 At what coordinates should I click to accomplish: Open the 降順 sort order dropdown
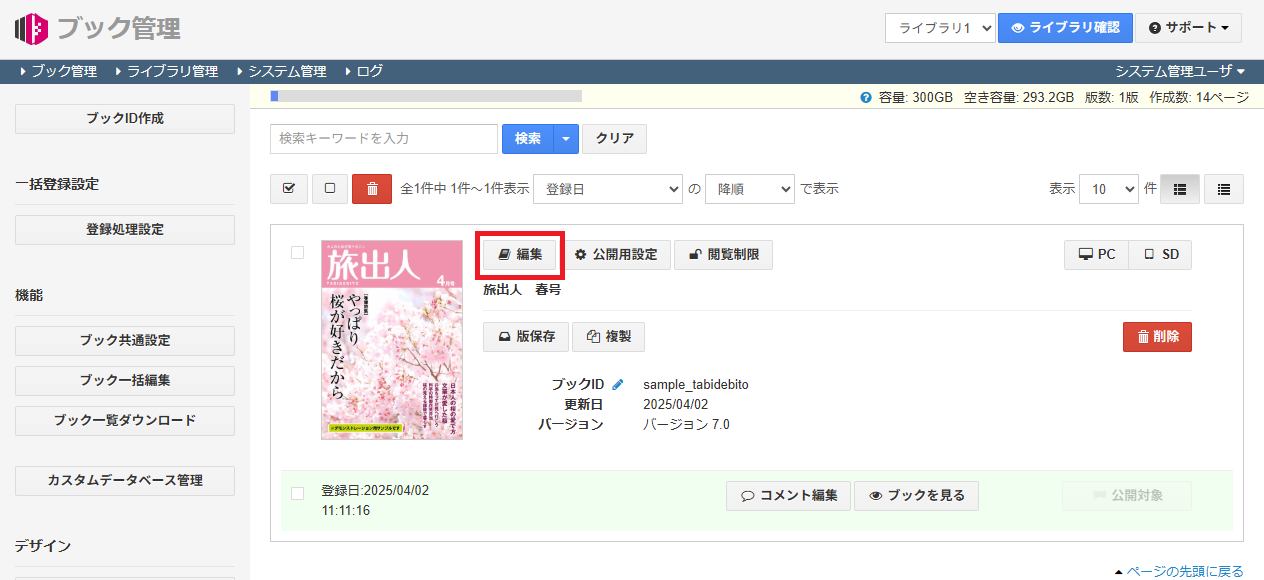pyautogui.click(x=749, y=188)
